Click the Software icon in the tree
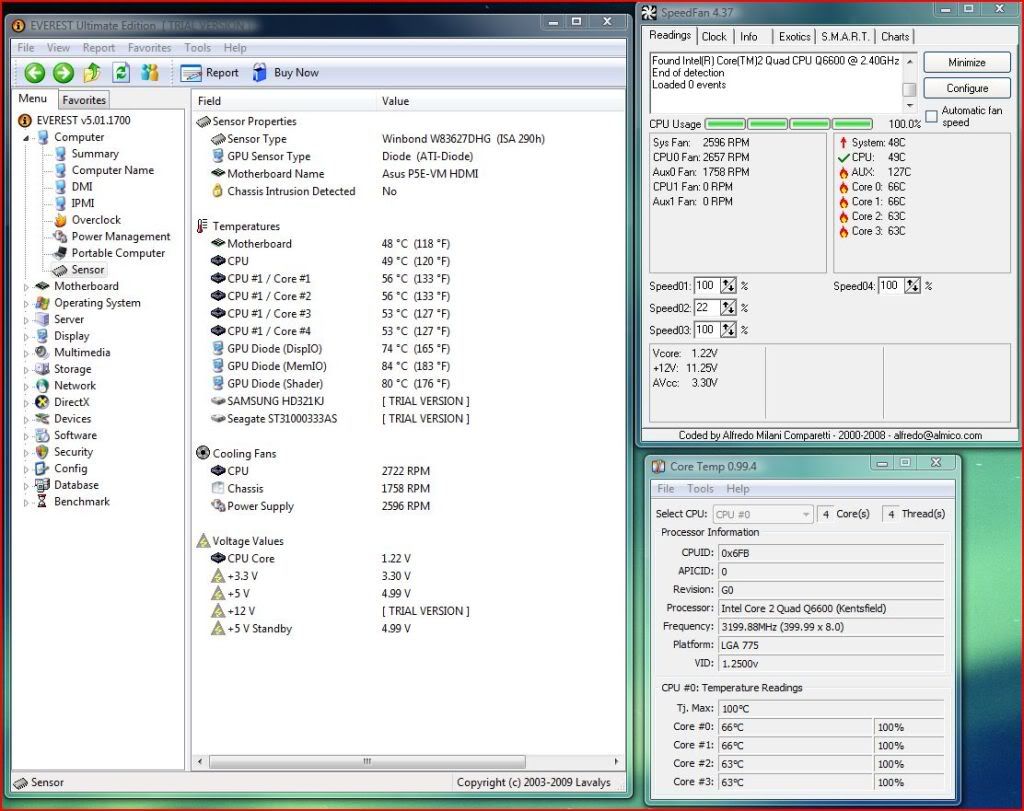 [42, 435]
